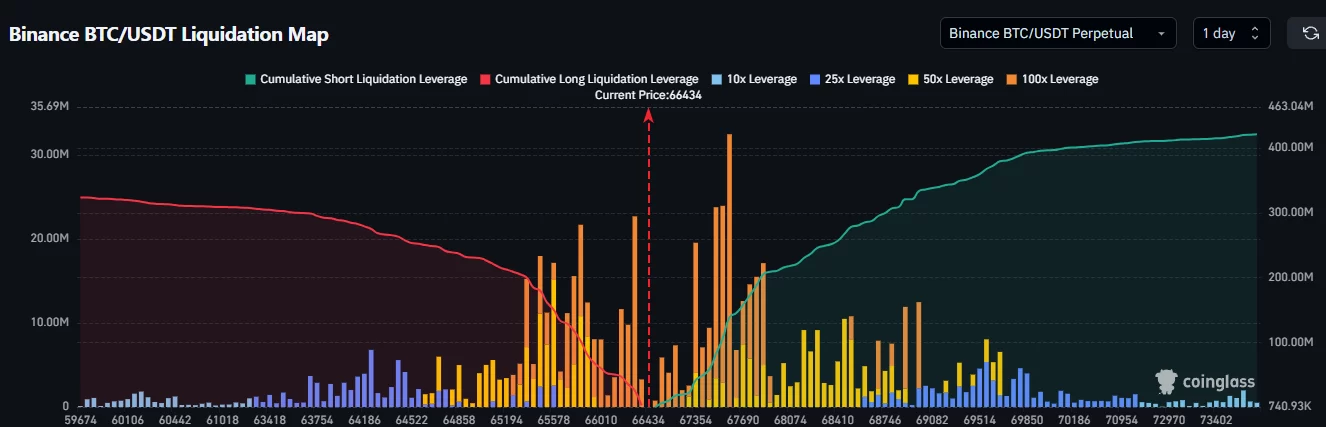
Task: Toggle Cumulative Short Liquidation Leverage legend
Action: [363, 79]
